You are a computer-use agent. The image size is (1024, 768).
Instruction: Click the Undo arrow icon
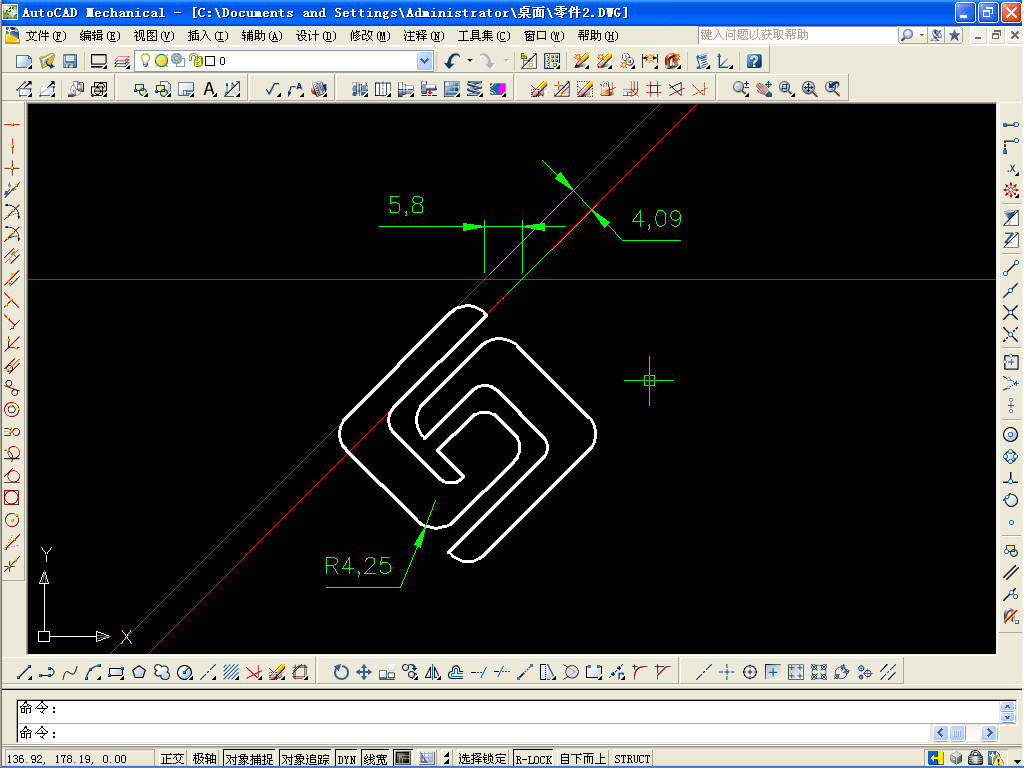coord(453,61)
